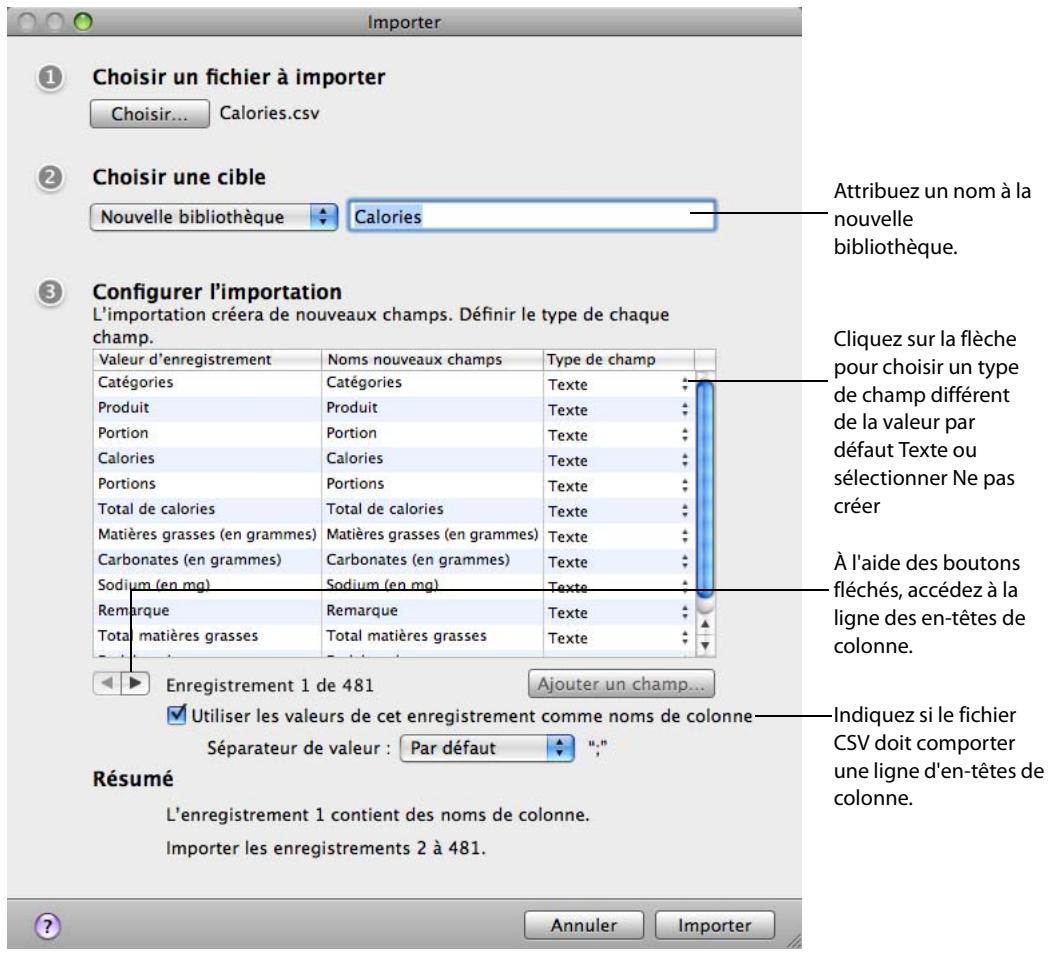The height and width of the screenshot is (953, 1051).
Task: Open the Nouvelle bibliothèque target dropdown
Action: 213,216
